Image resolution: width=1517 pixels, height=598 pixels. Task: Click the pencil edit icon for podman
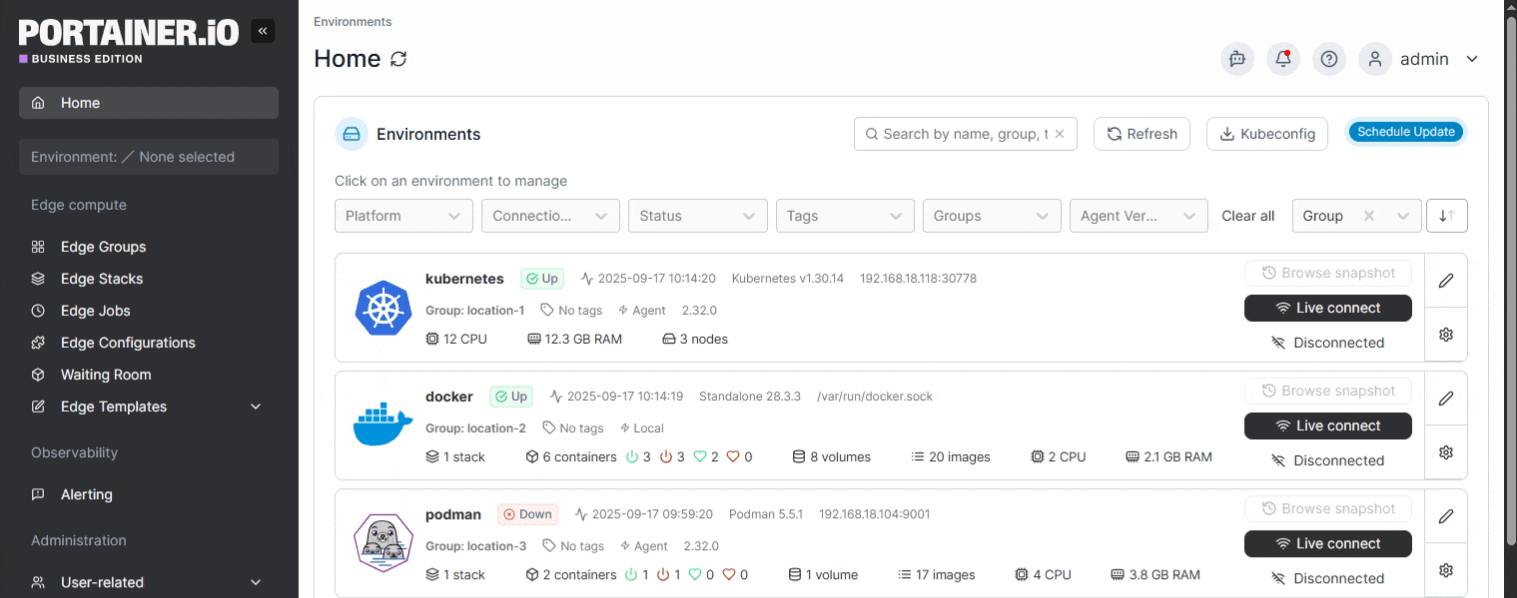click(1445, 517)
